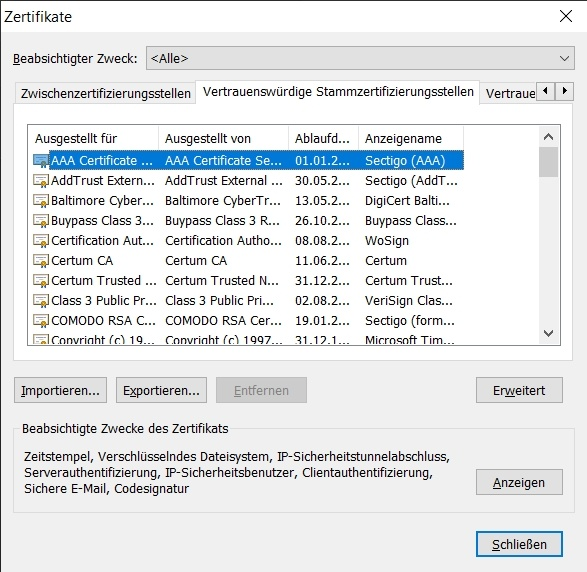Click the COMODO RSA Cer... issuer cell

pyautogui.click(x=223, y=320)
